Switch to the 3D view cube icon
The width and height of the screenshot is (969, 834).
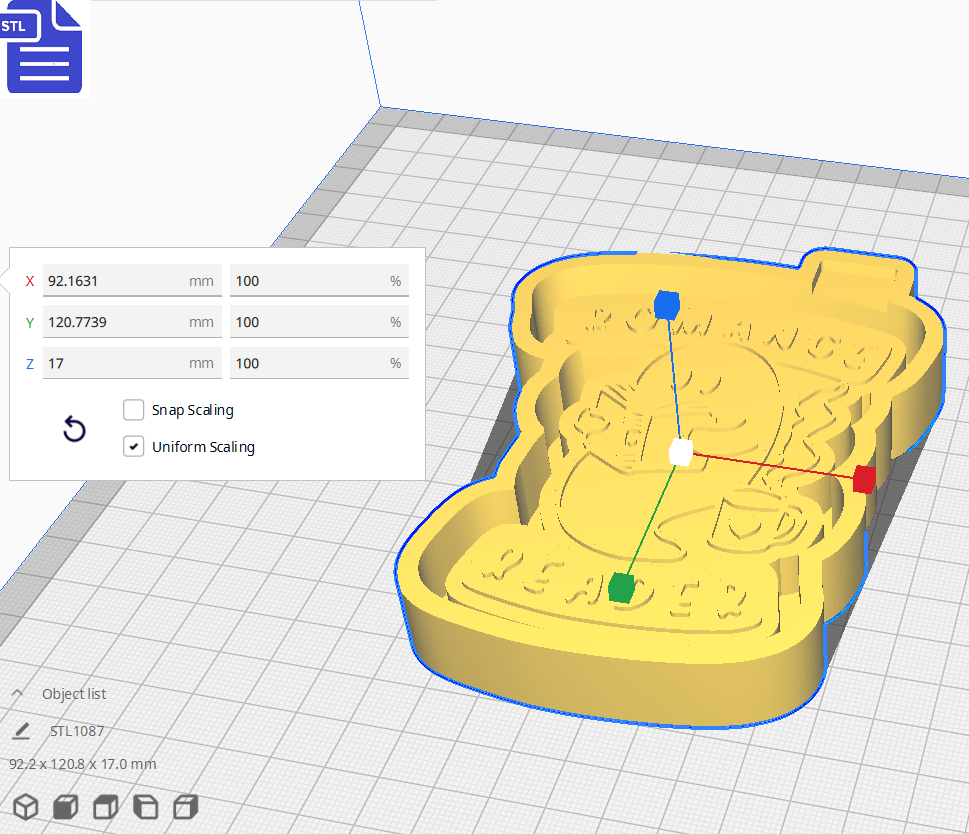[26, 807]
